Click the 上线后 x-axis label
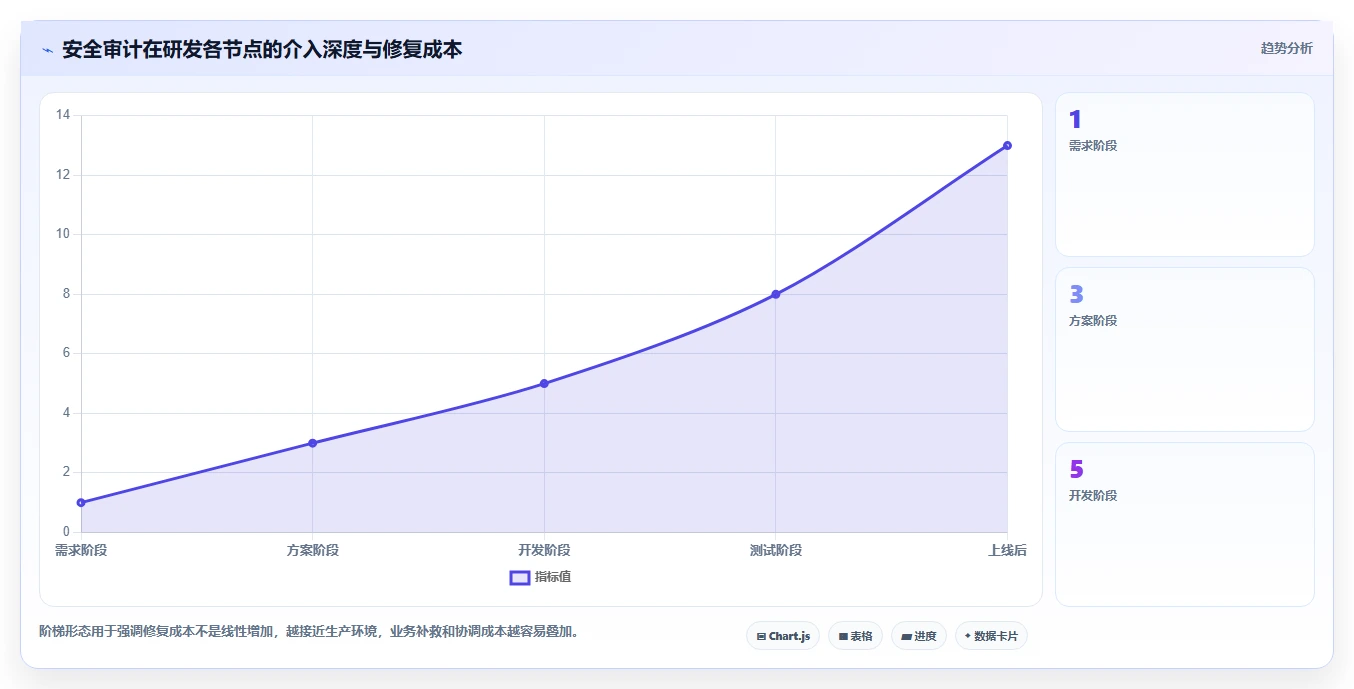 pyautogui.click(x=1007, y=550)
